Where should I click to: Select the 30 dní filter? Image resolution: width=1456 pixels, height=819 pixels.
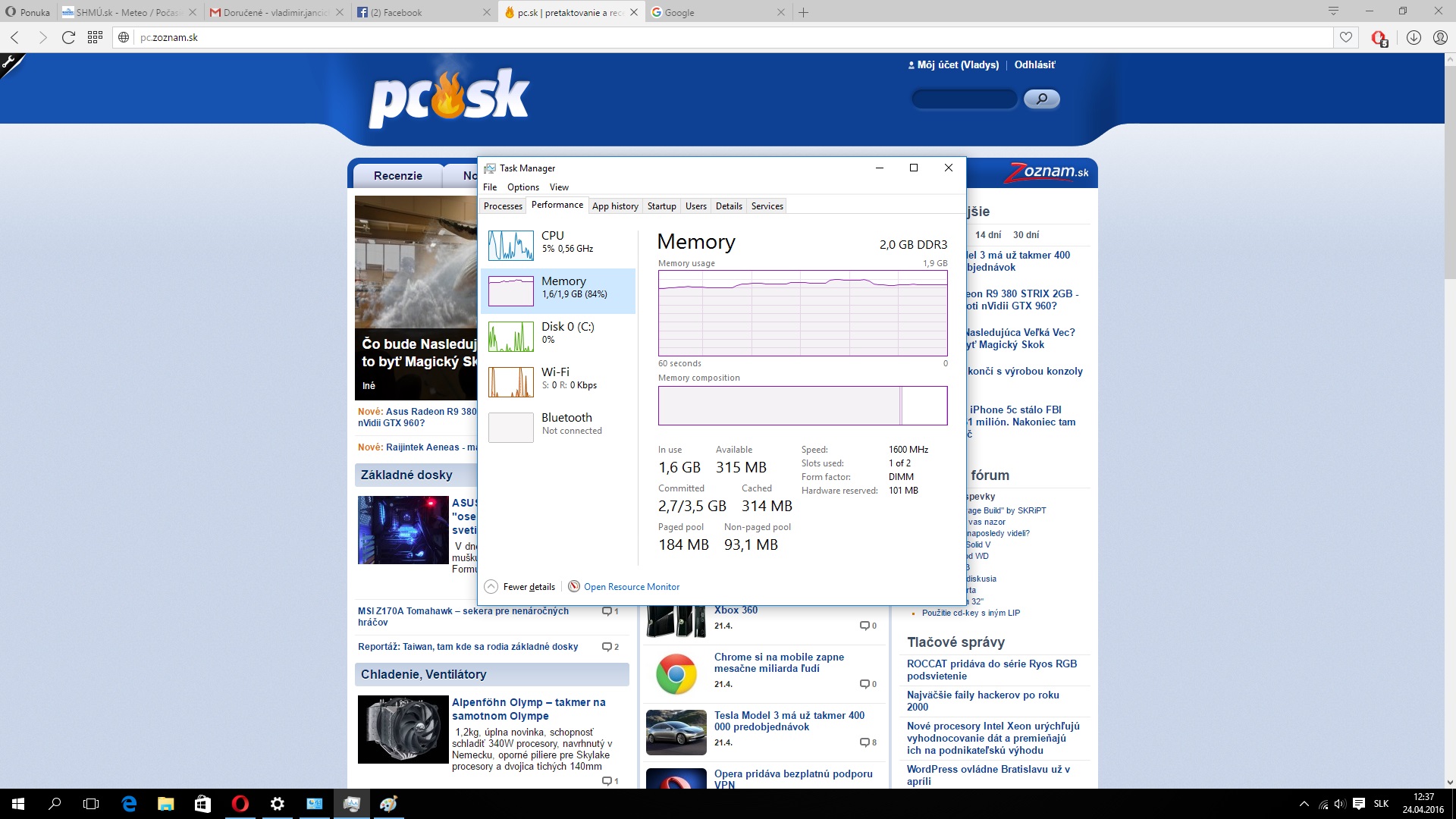[x=1026, y=235]
